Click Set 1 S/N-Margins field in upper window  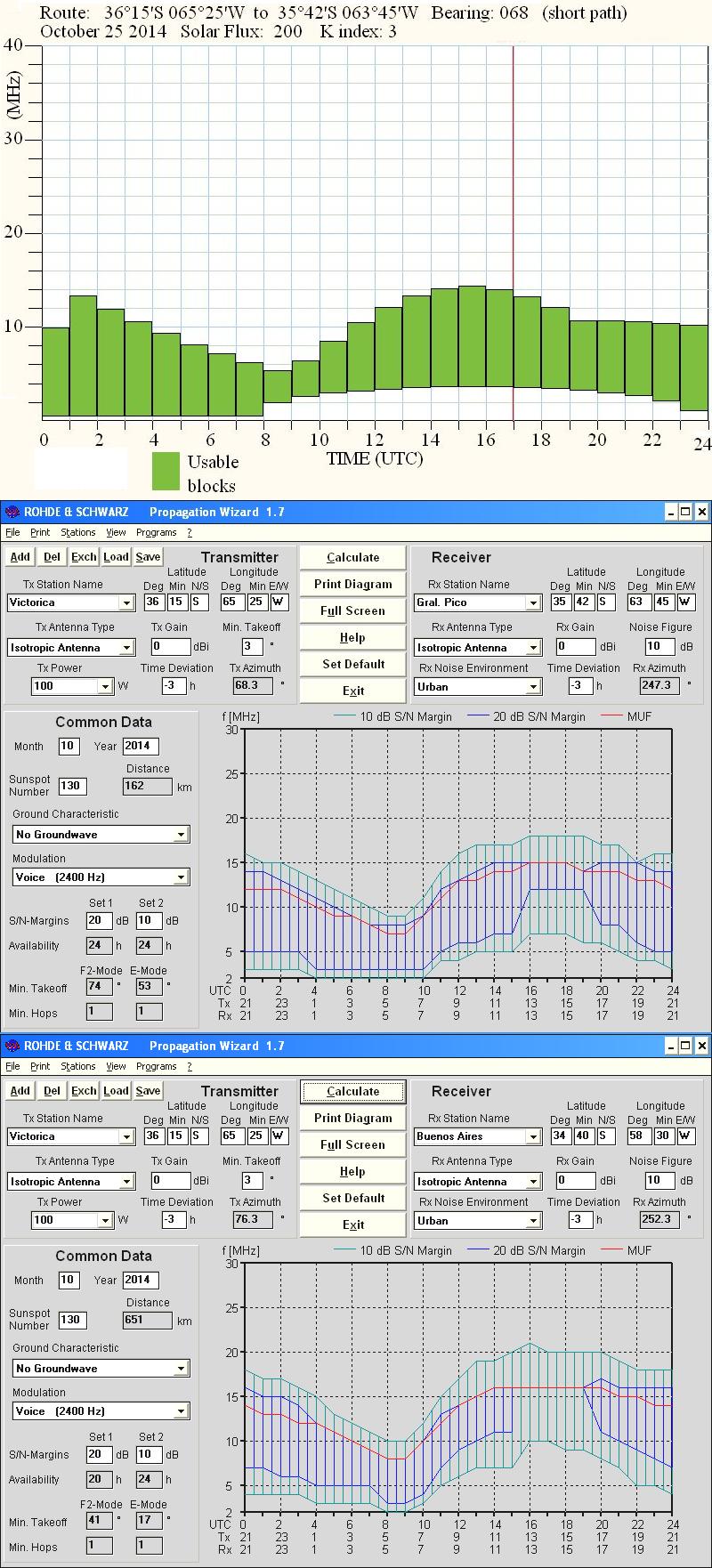pos(99,920)
